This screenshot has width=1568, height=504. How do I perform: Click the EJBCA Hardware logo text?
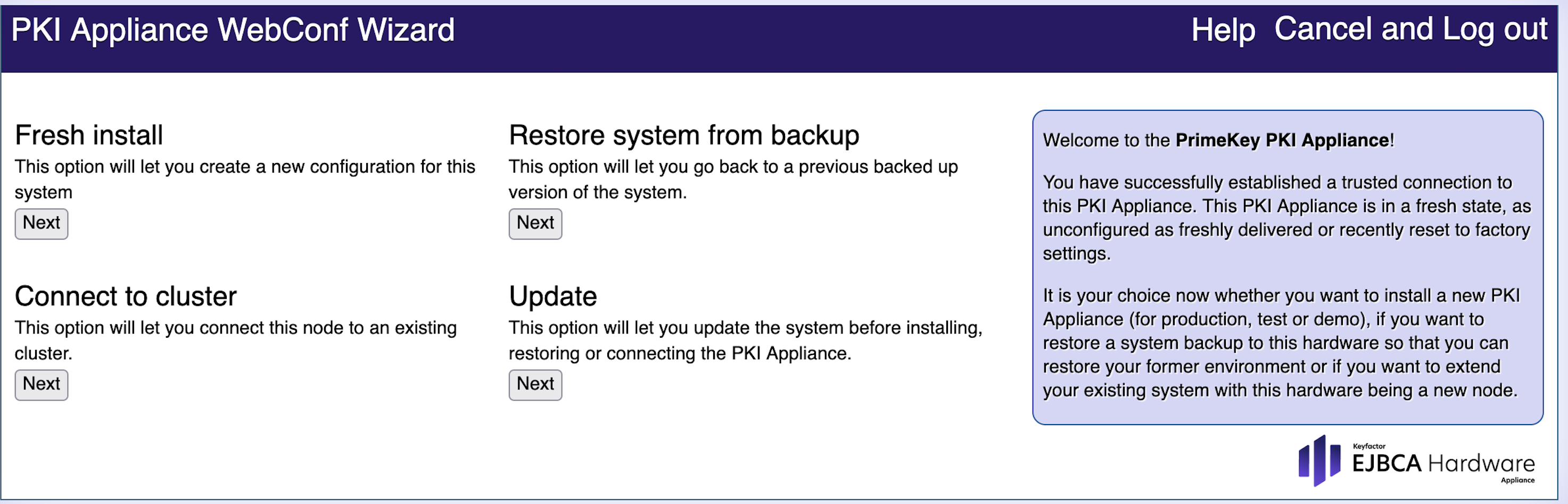(x=1442, y=464)
